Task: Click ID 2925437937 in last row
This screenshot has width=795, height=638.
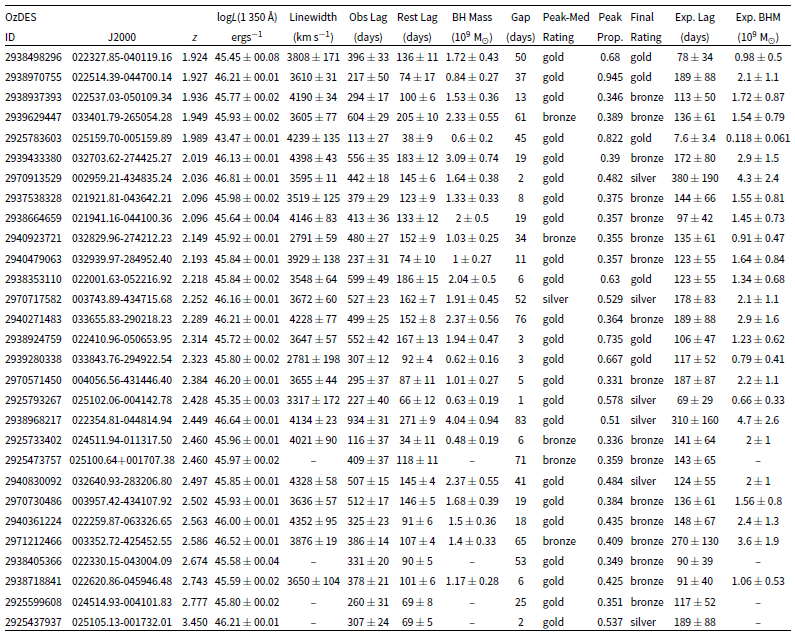Action: 33,622
